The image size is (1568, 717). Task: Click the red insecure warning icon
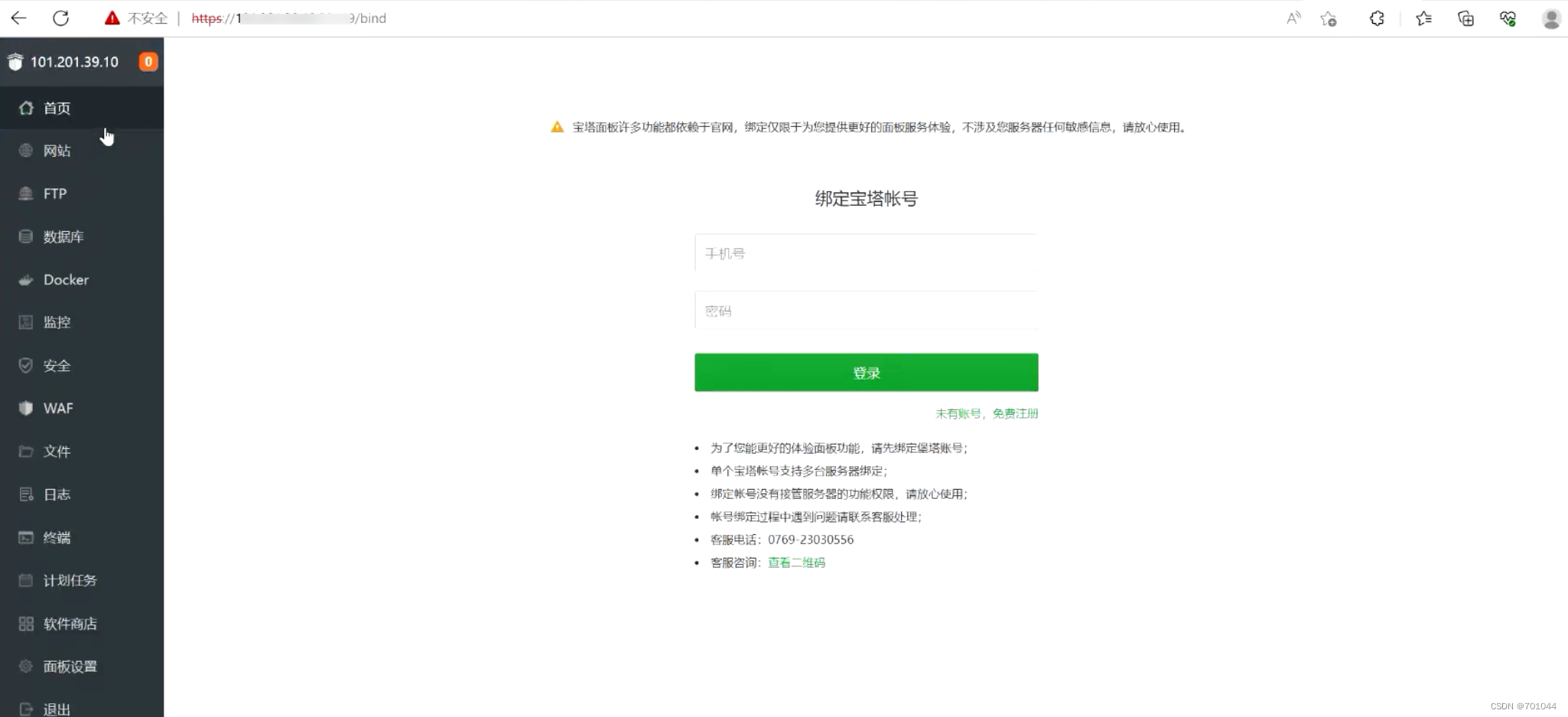click(112, 18)
